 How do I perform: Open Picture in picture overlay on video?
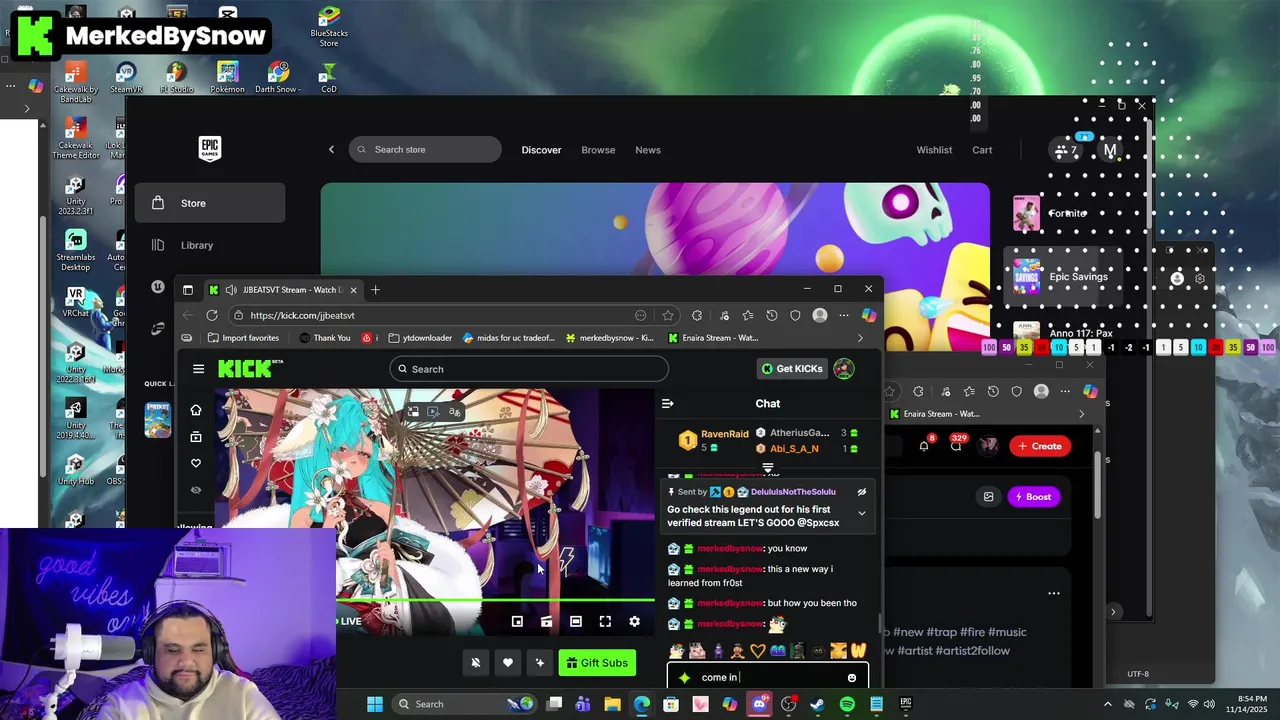(x=412, y=411)
